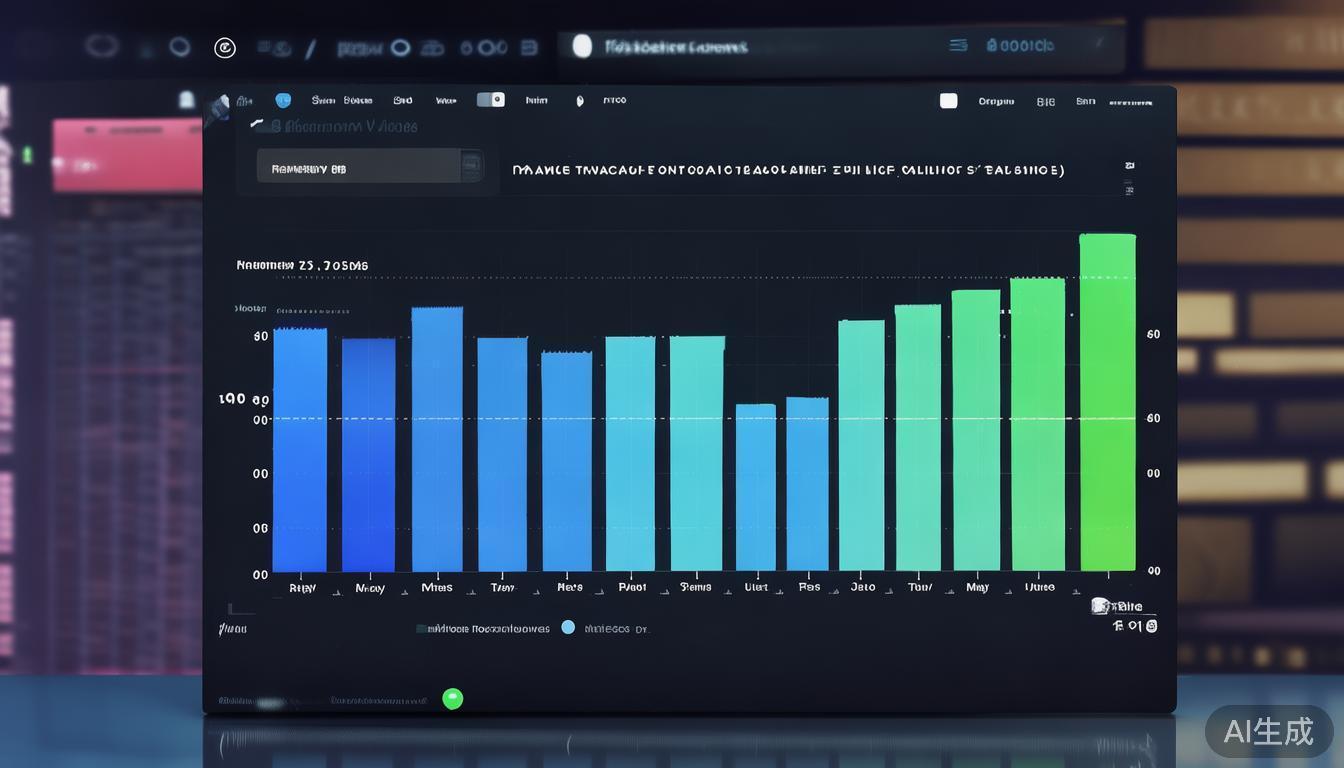Screen dimensions: 1344x768
Task: Select the blue circular profile icon in toolbar
Action: click(283, 100)
